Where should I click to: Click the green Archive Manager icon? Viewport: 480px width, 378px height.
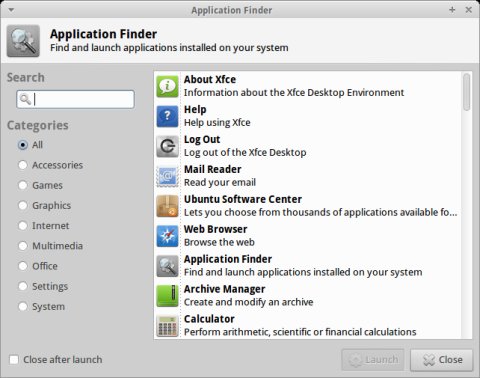coord(167,296)
